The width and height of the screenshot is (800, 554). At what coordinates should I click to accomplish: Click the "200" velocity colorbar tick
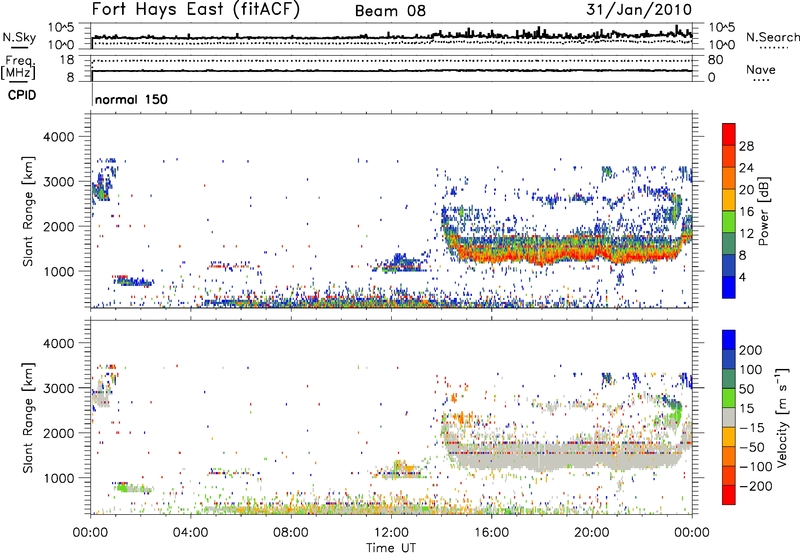coord(751,350)
